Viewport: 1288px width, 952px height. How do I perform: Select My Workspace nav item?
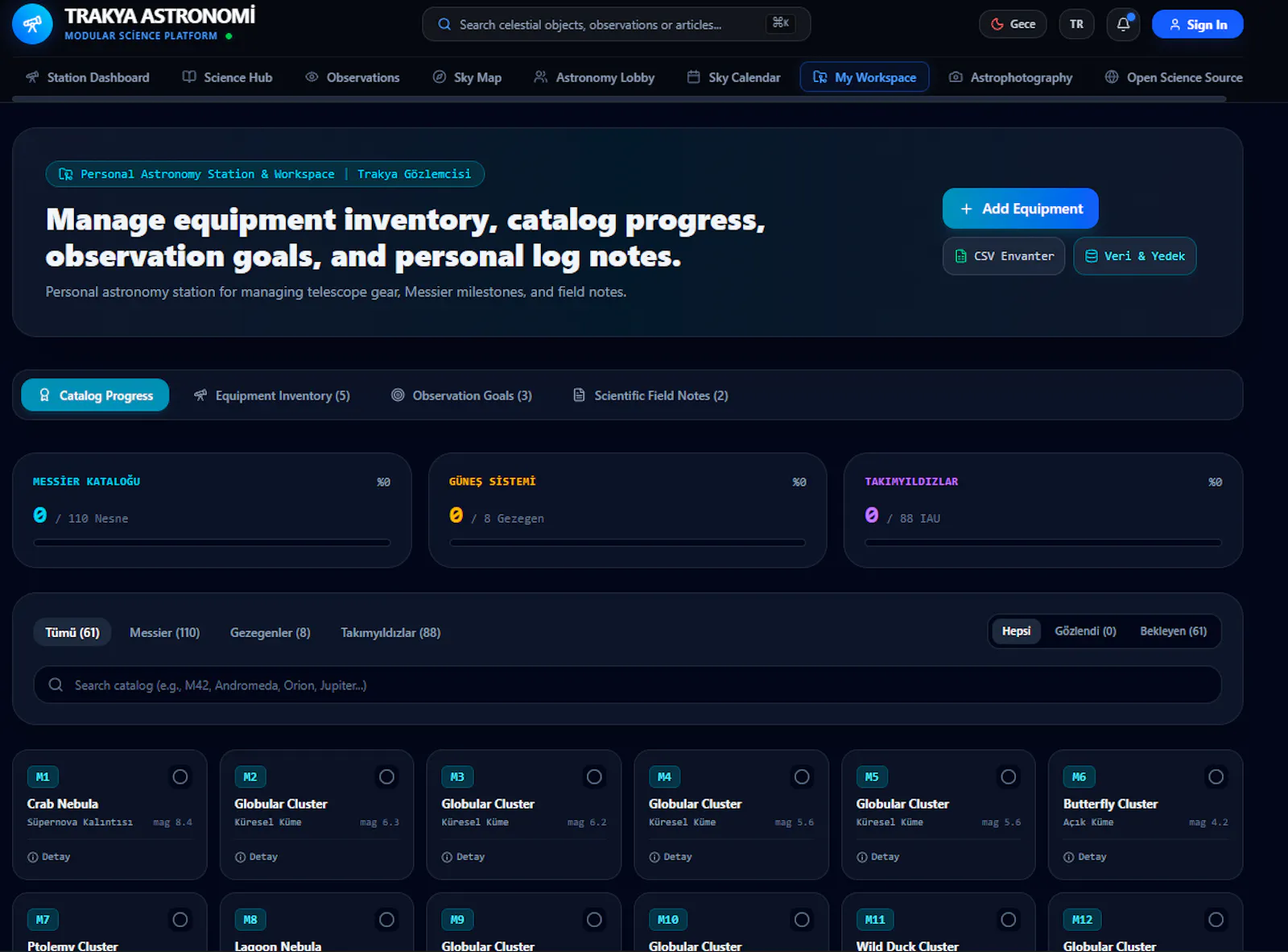pyautogui.click(x=865, y=77)
